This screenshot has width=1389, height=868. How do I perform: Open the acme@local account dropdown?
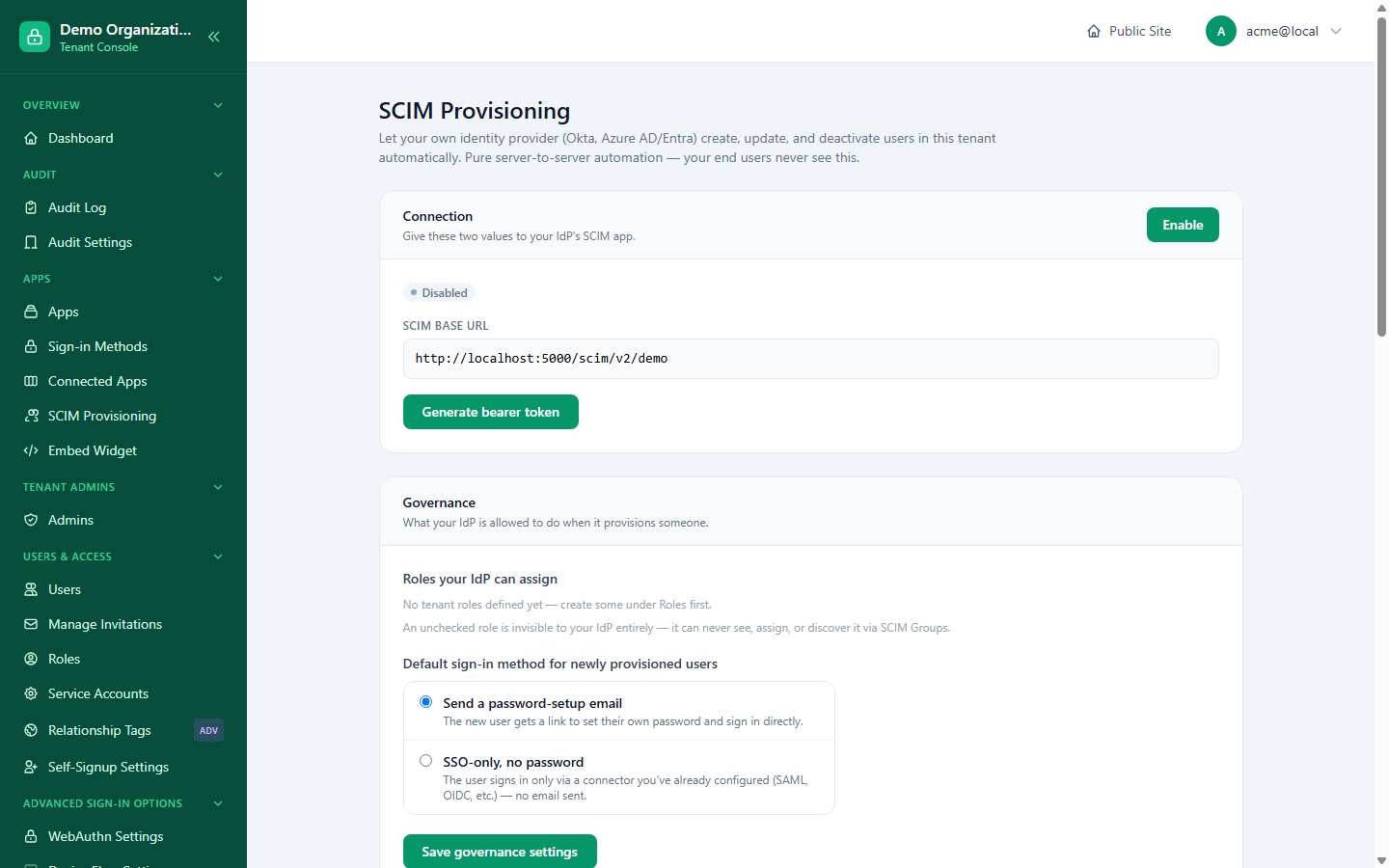(1274, 31)
